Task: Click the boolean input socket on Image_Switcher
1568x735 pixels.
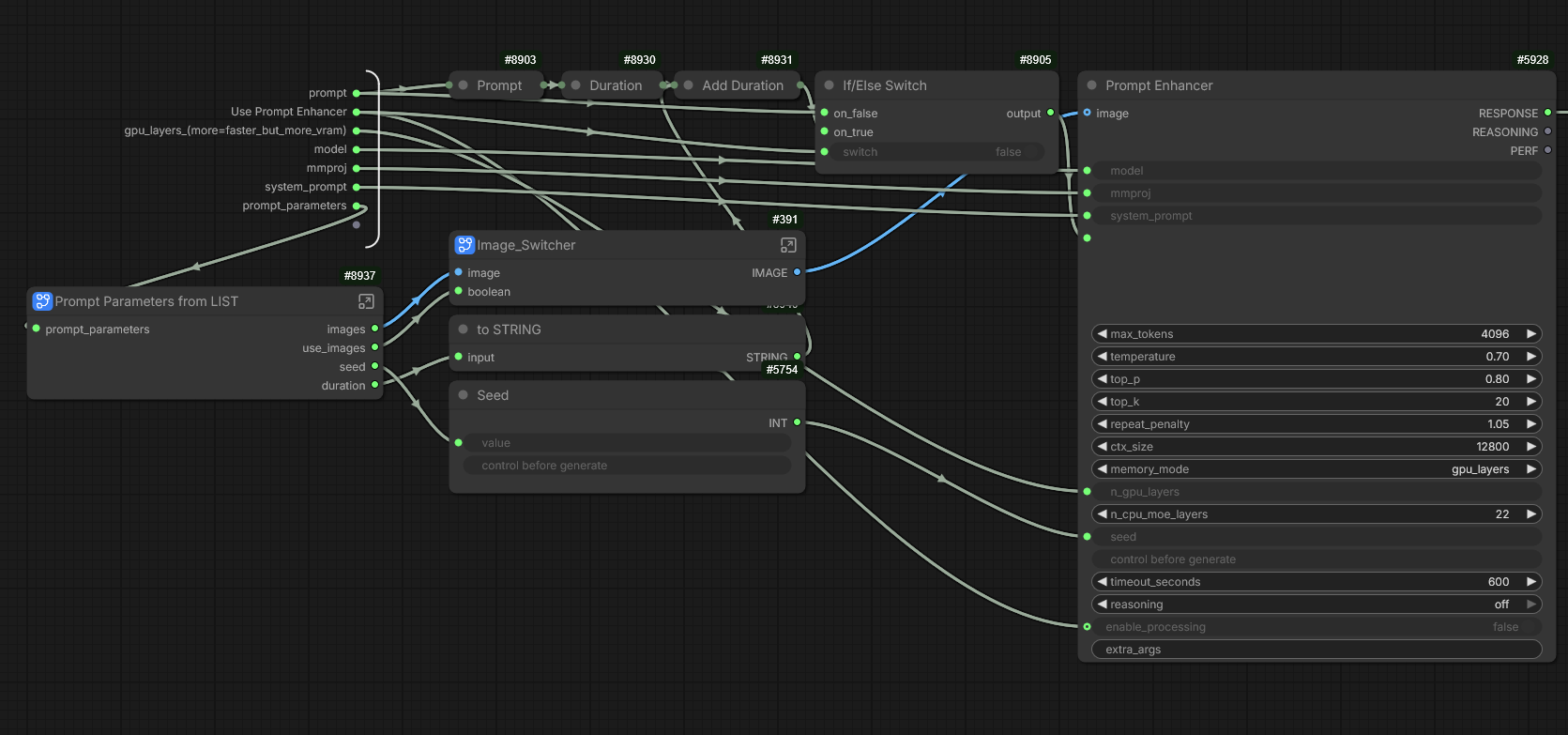Action: coord(459,291)
